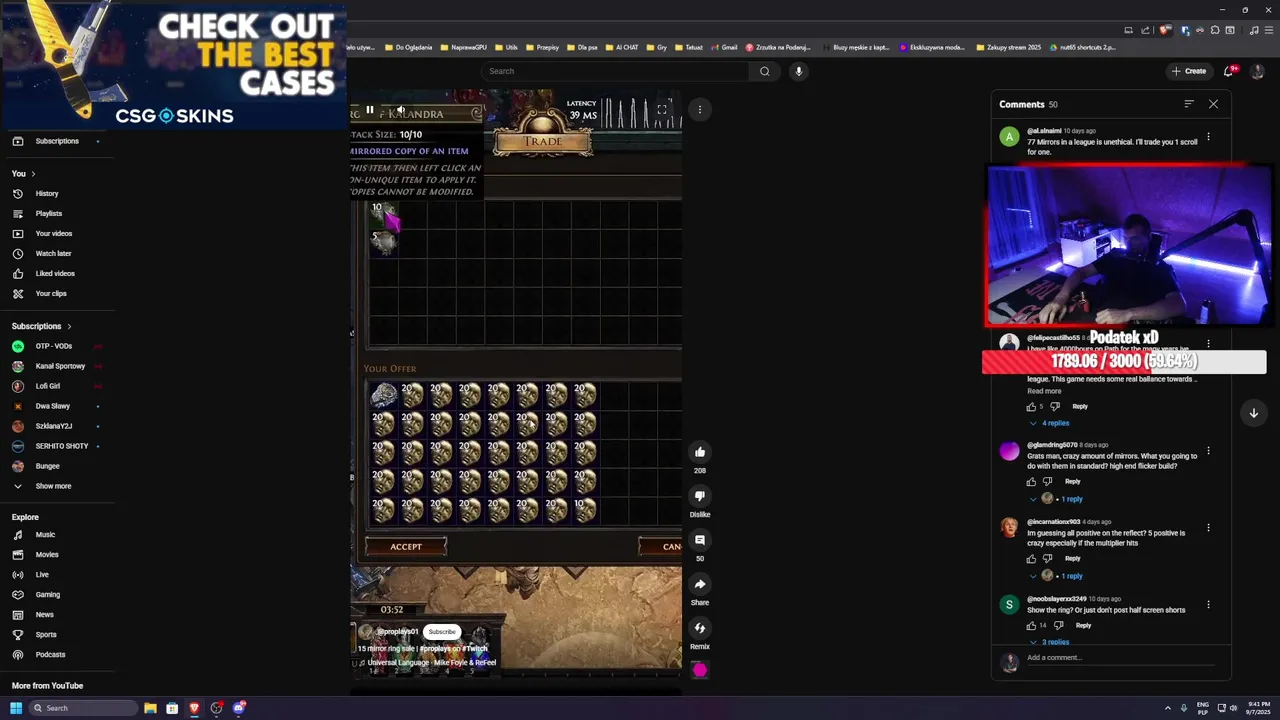This screenshot has width=1280, height=720.
Task: Open Brave browser from taskbar
Action: pyautogui.click(x=194, y=708)
